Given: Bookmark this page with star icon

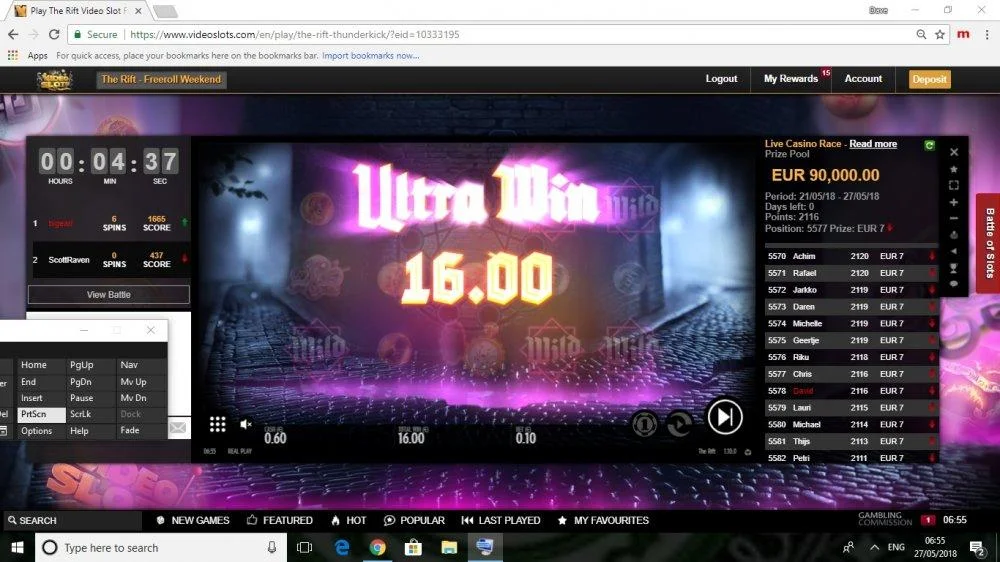Looking at the screenshot, I should [x=940, y=34].
